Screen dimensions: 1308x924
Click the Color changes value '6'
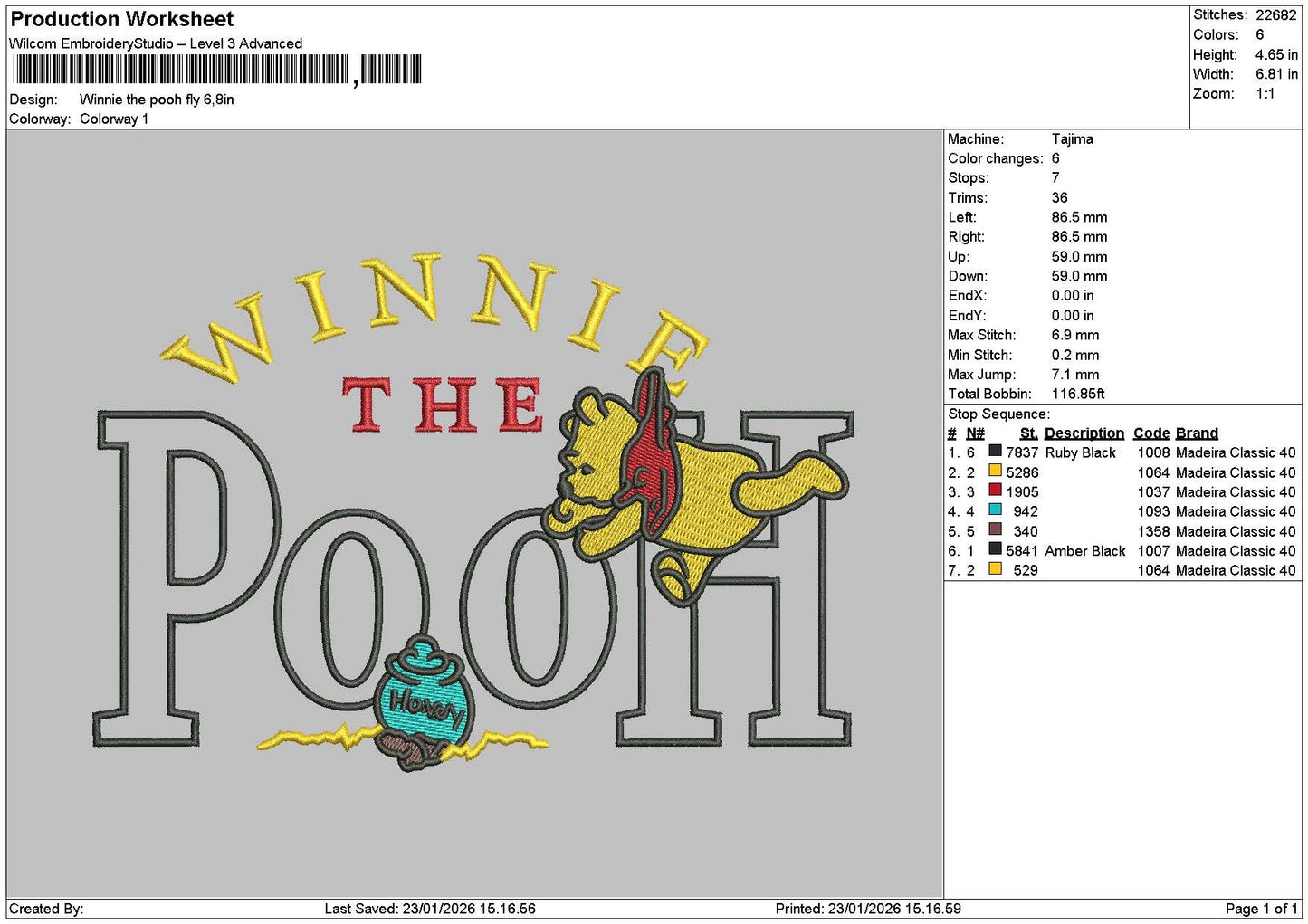1055,158
